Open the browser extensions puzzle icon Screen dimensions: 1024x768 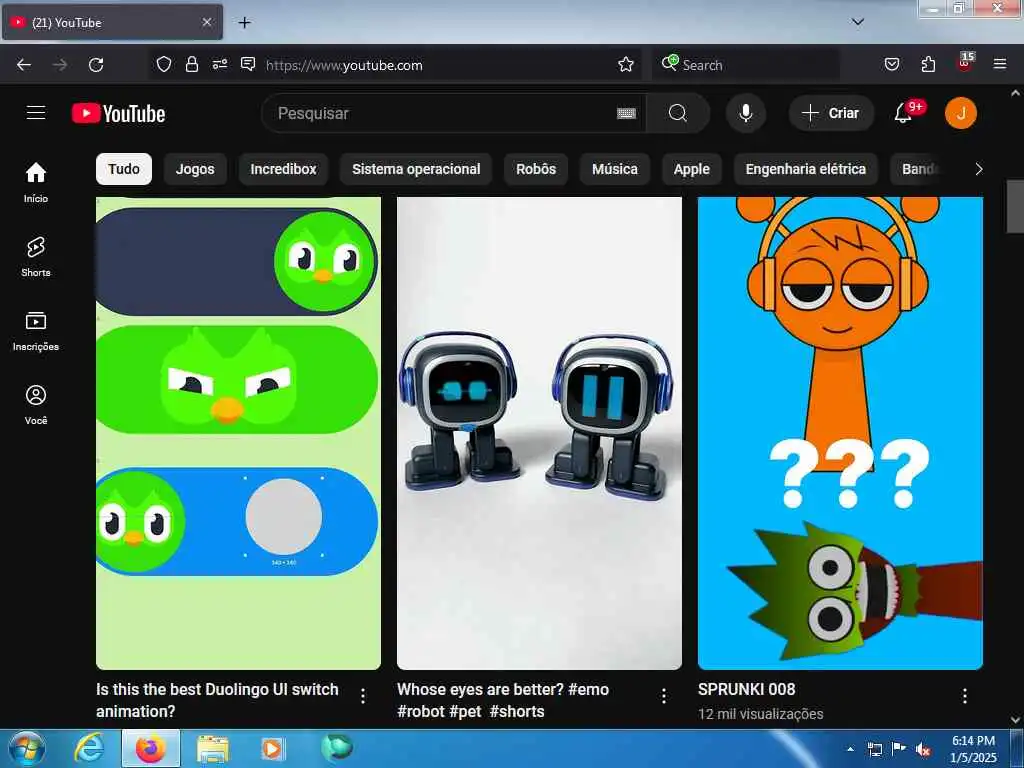(928, 65)
